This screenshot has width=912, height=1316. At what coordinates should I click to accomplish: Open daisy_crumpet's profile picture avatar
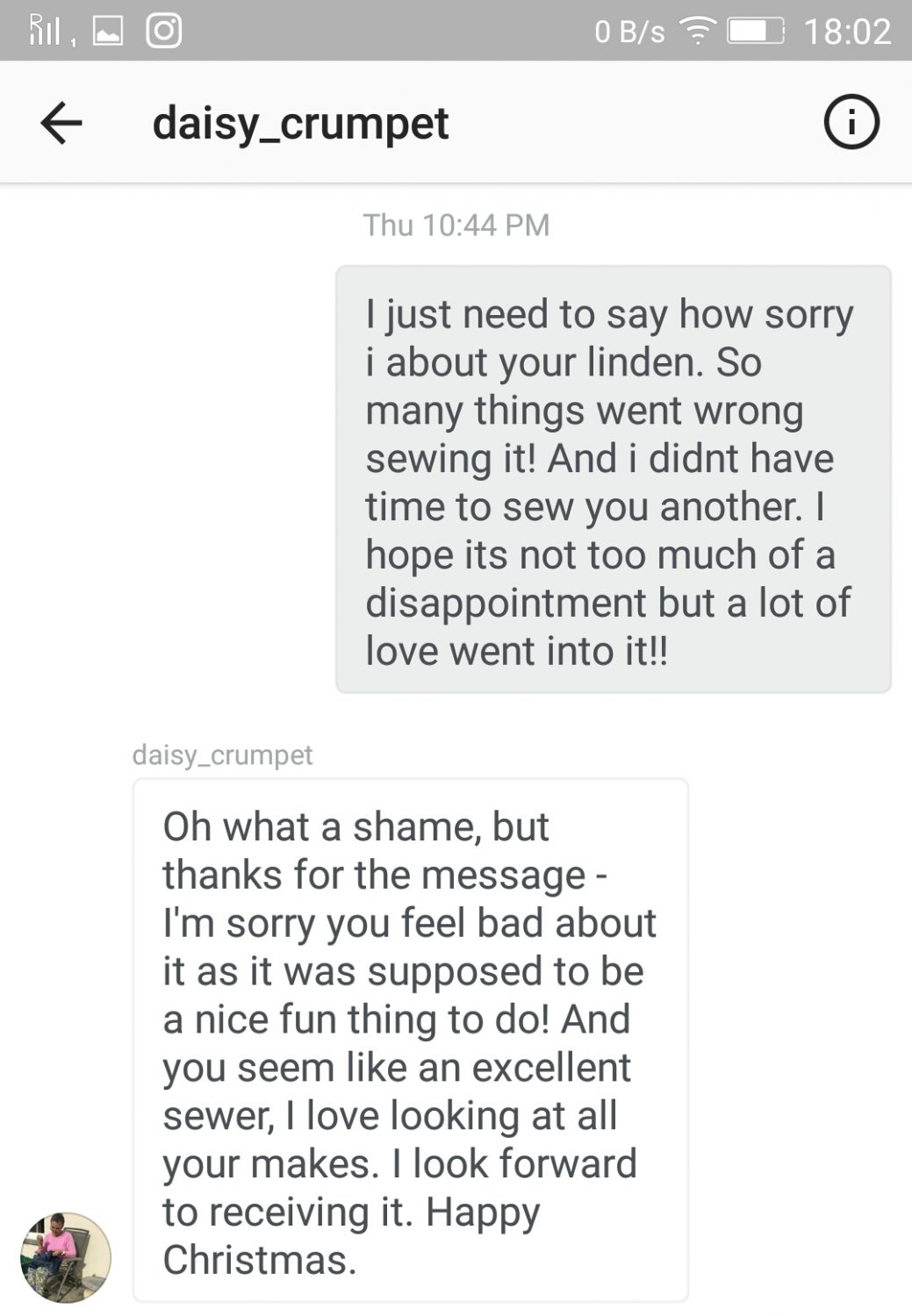66,1256
